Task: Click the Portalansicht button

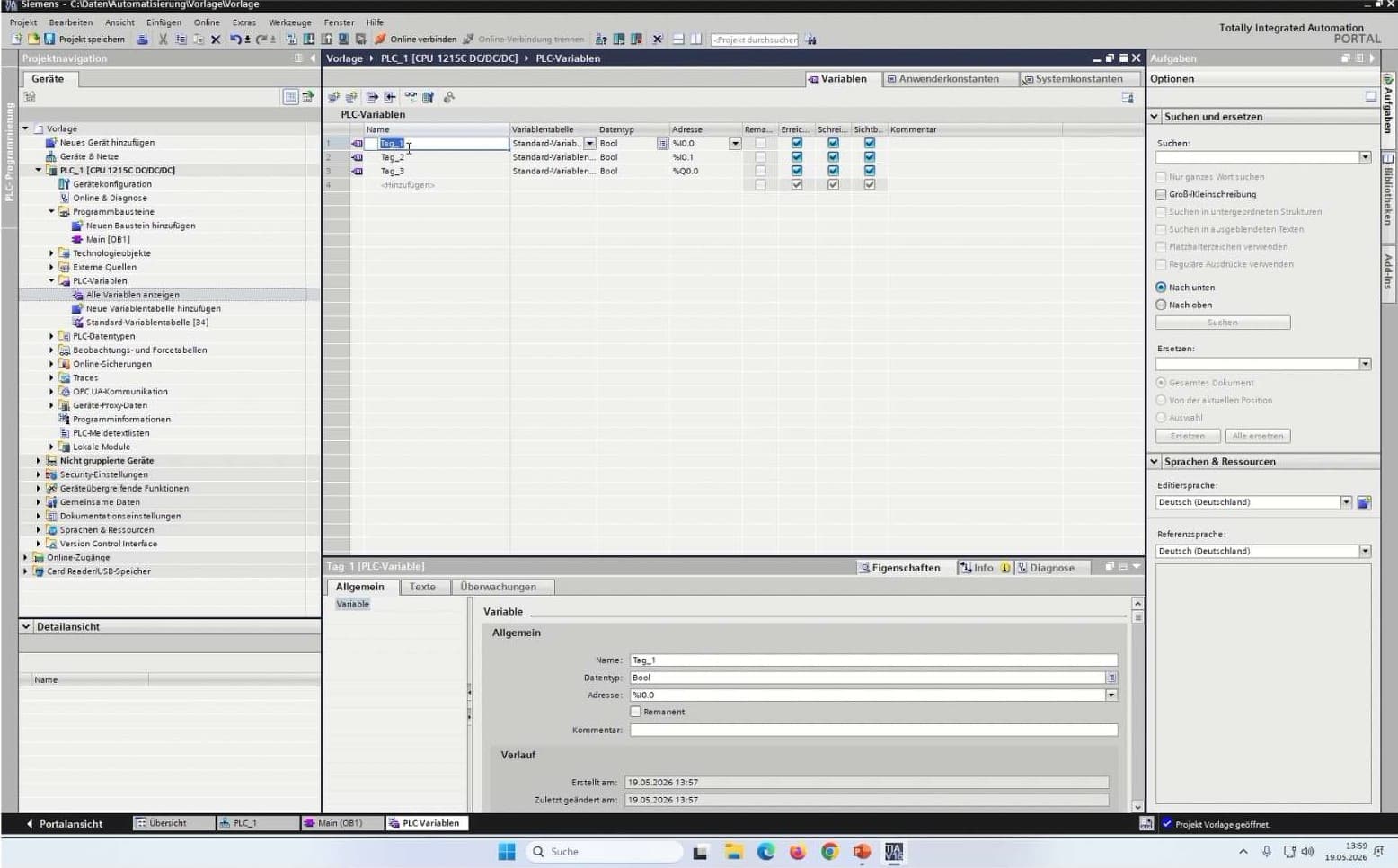Action: pyautogui.click(x=65, y=824)
